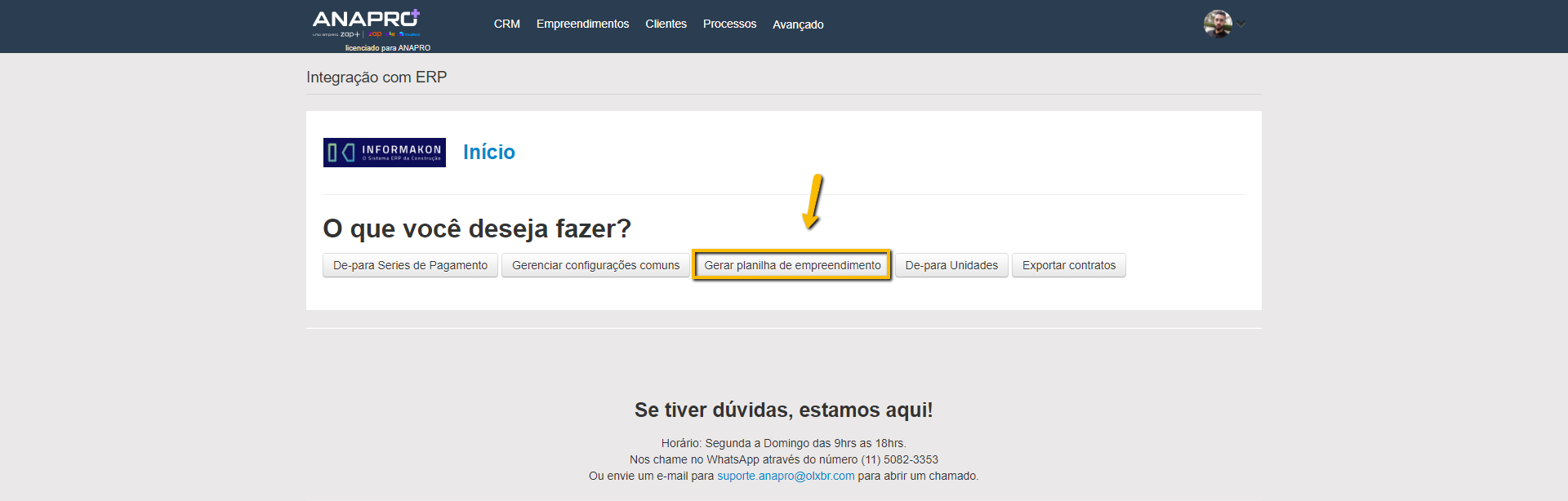Viewport: 1568px width, 501px height.
Task: Click the Integração com ERP page title
Action: click(376, 77)
